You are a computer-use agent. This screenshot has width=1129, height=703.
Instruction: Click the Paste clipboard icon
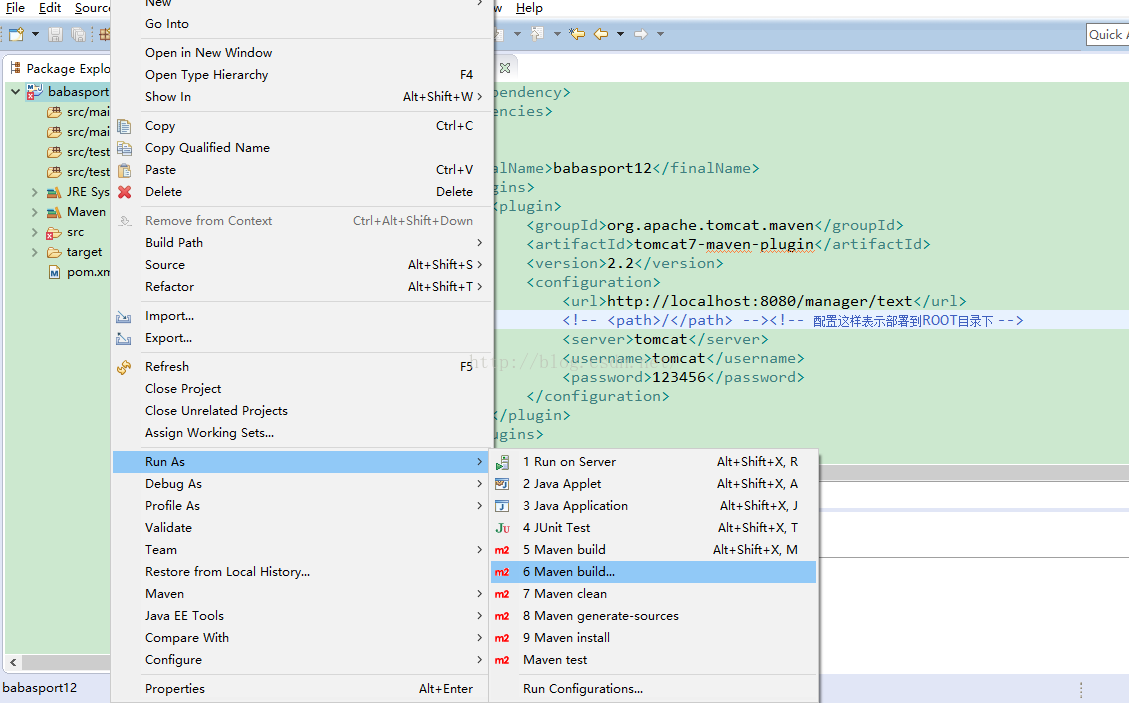[125, 170]
